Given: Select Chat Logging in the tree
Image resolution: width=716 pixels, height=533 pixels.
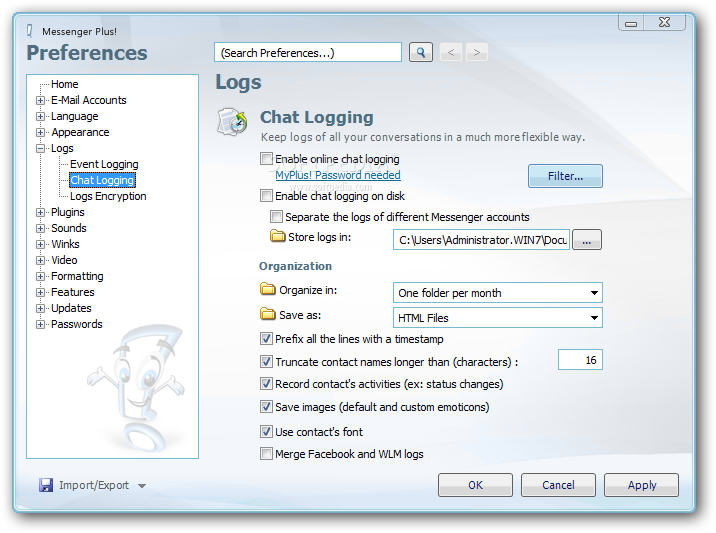Looking at the screenshot, I should pyautogui.click(x=102, y=180).
